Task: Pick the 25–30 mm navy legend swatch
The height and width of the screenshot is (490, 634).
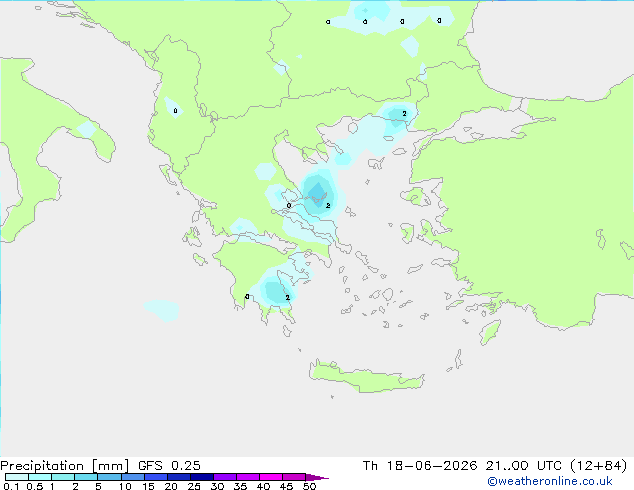Action: [x=202, y=477]
